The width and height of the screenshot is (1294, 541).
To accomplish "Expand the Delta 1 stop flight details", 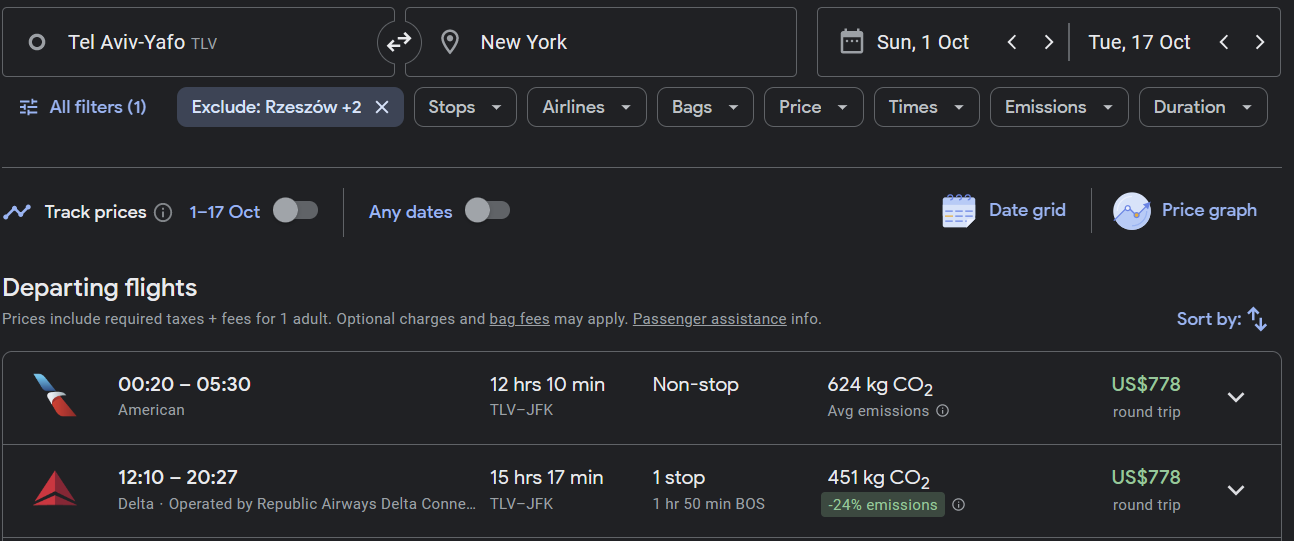I will tap(1236, 490).
